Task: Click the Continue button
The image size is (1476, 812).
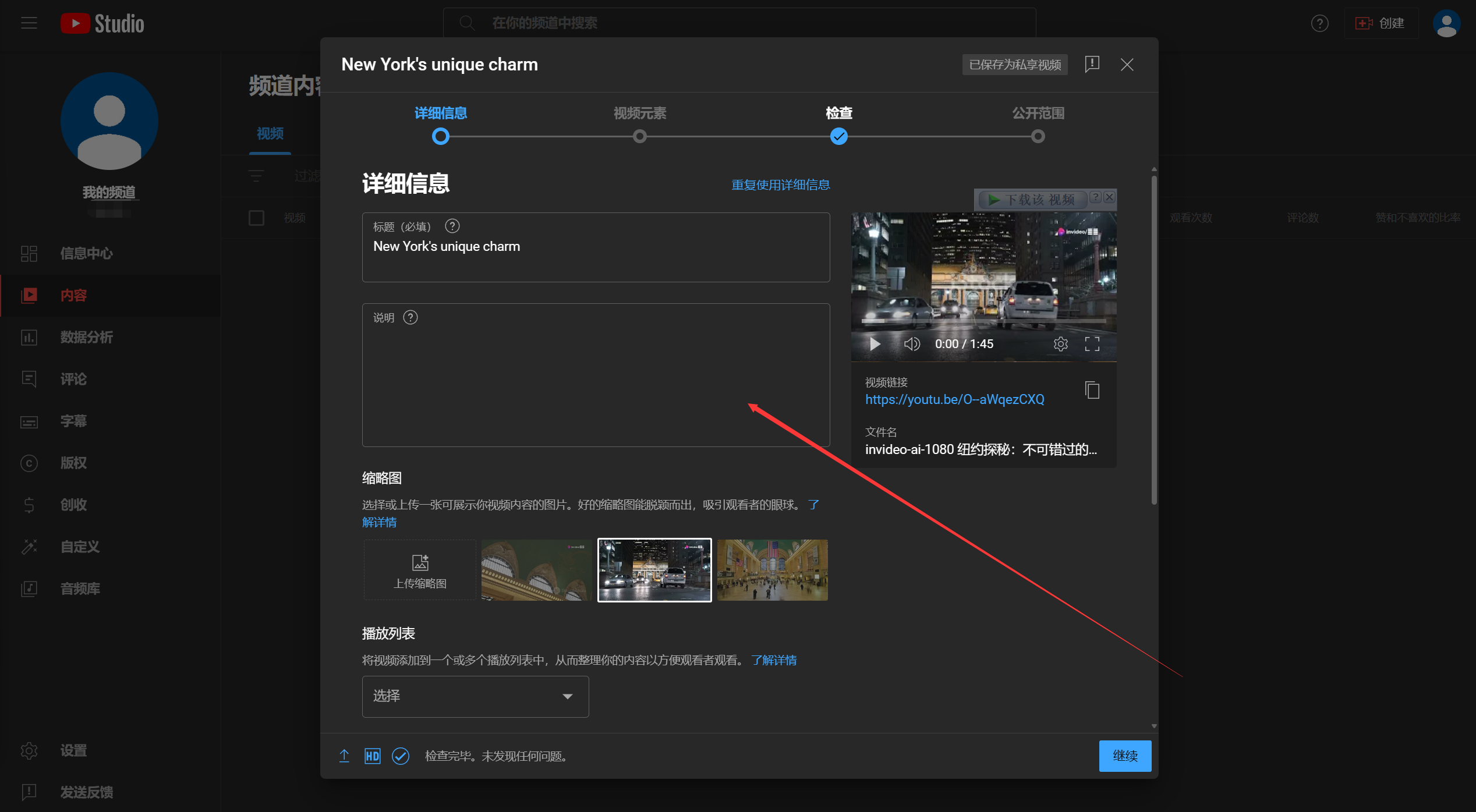Action: pyautogui.click(x=1125, y=756)
